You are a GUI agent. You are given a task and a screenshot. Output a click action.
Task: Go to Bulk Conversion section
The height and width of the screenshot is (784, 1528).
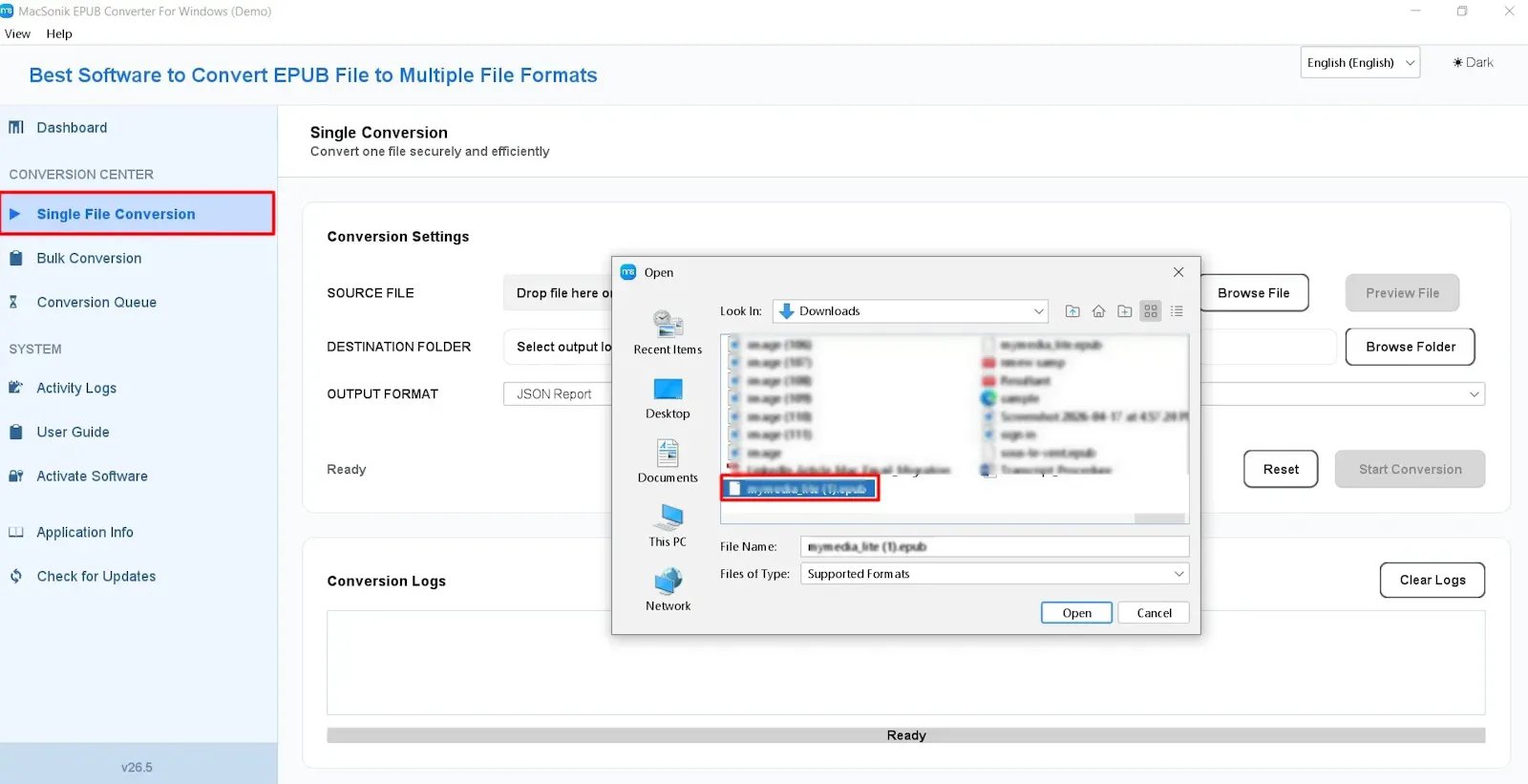tap(89, 258)
